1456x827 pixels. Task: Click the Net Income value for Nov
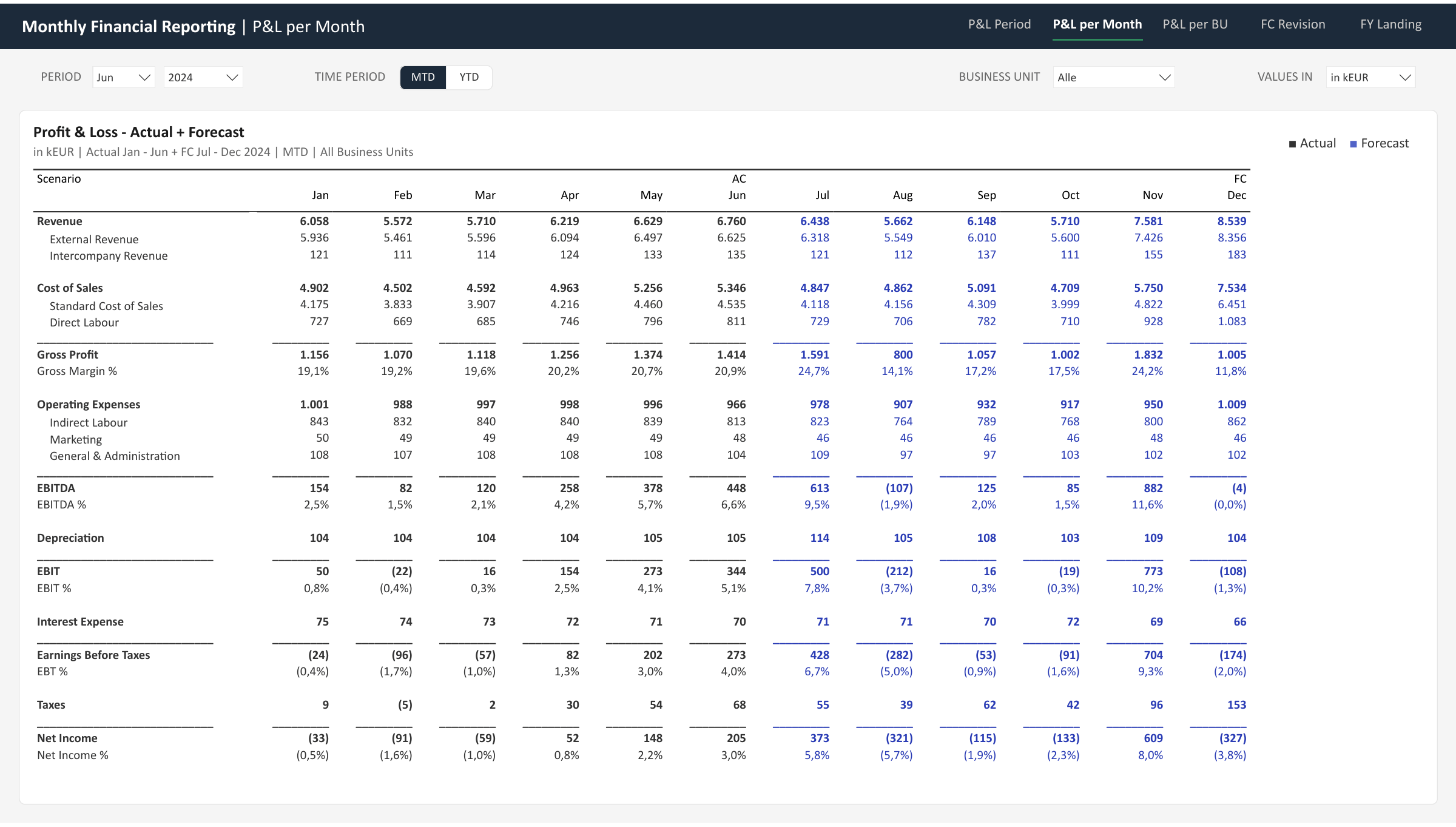pyautogui.click(x=1153, y=738)
